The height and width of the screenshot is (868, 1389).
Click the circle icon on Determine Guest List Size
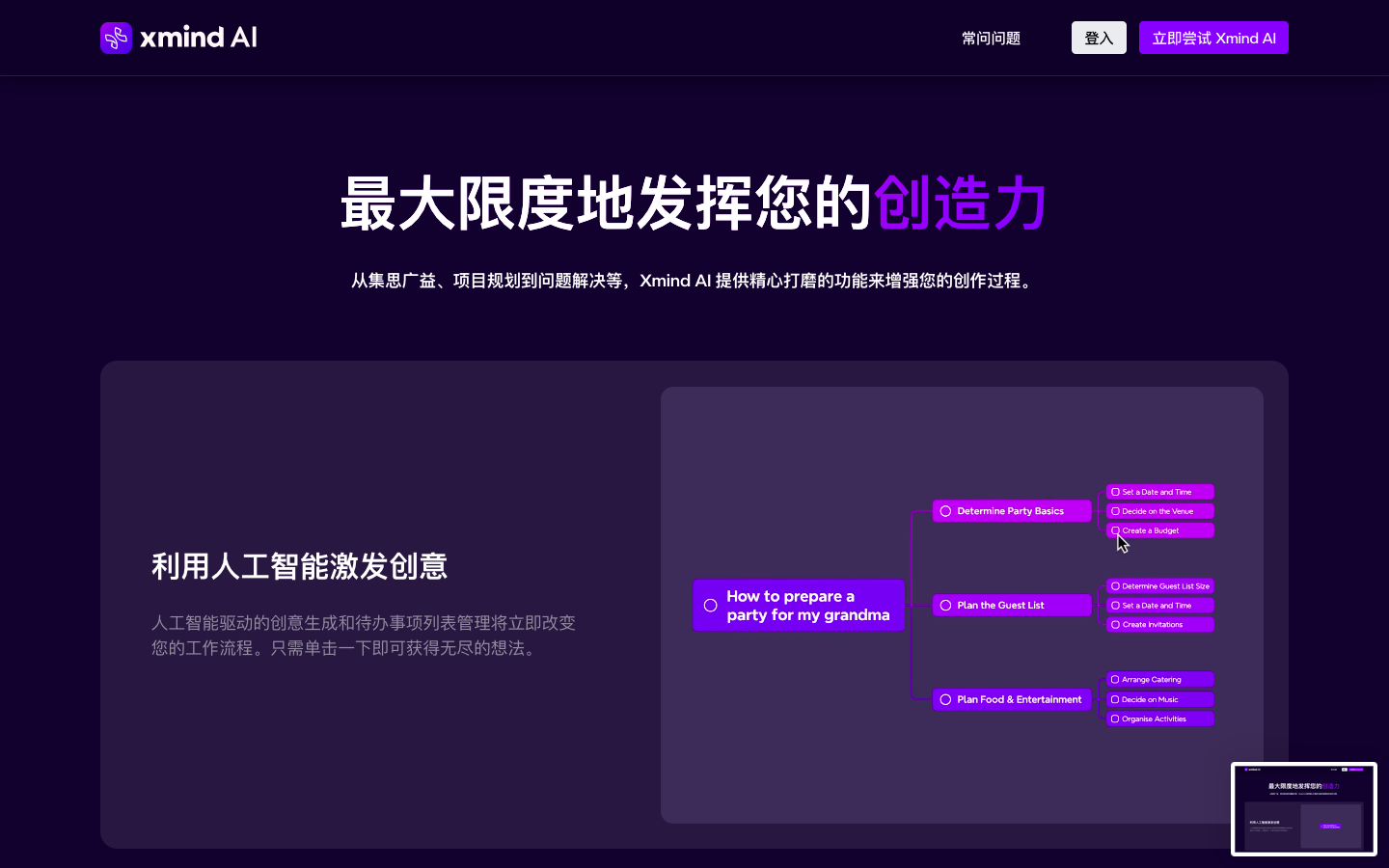[x=1115, y=585]
